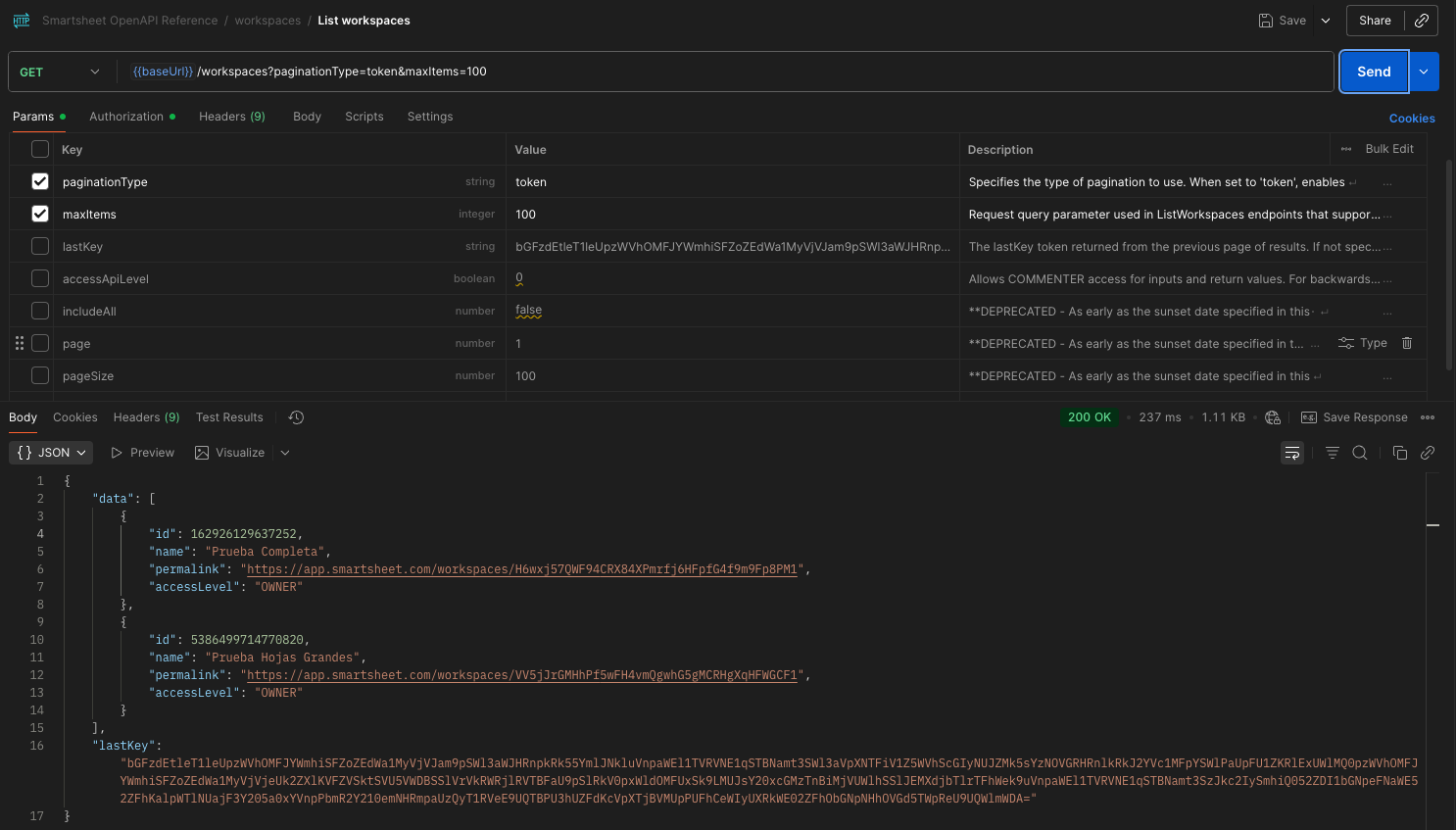Open the Scripts tab
This screenshot has height=830, width=1456.
pos(364,117)
